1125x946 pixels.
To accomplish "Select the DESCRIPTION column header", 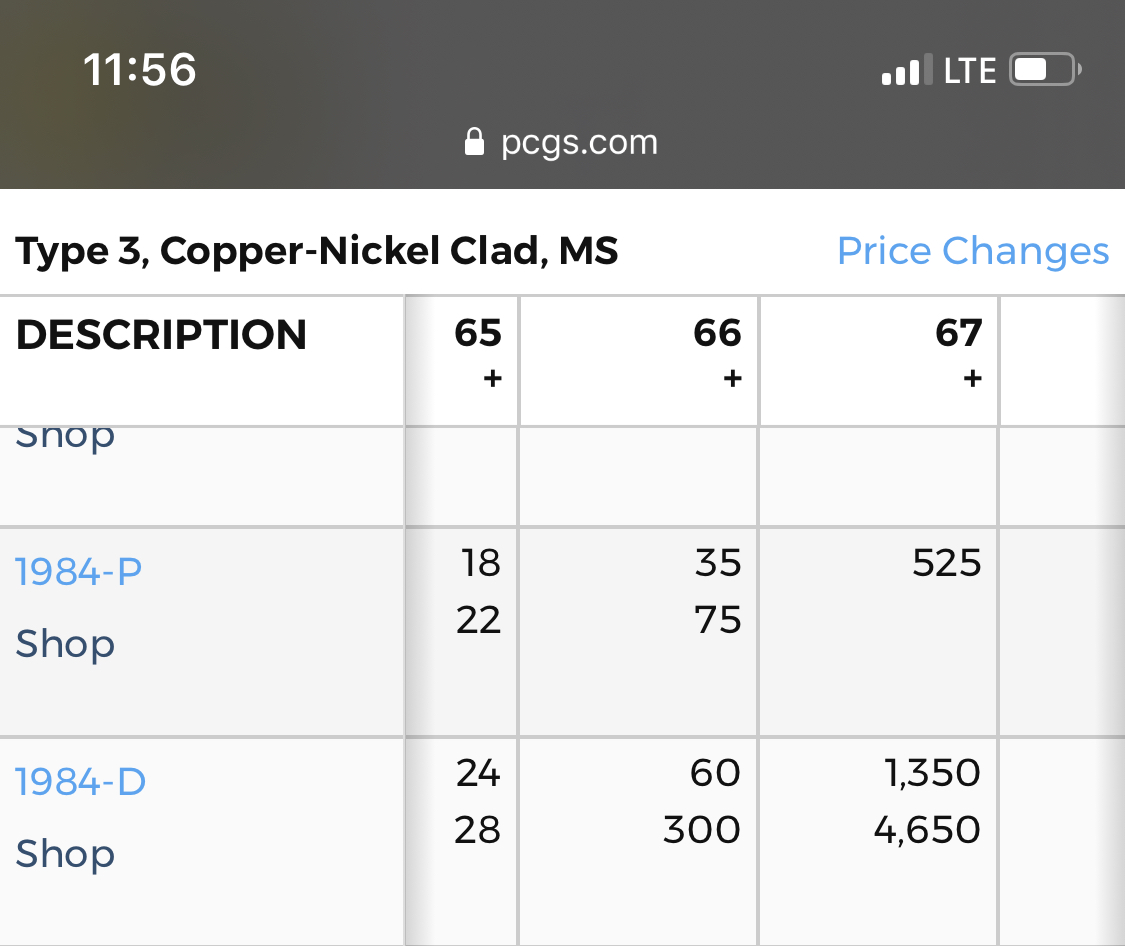I will pos(161,335).
